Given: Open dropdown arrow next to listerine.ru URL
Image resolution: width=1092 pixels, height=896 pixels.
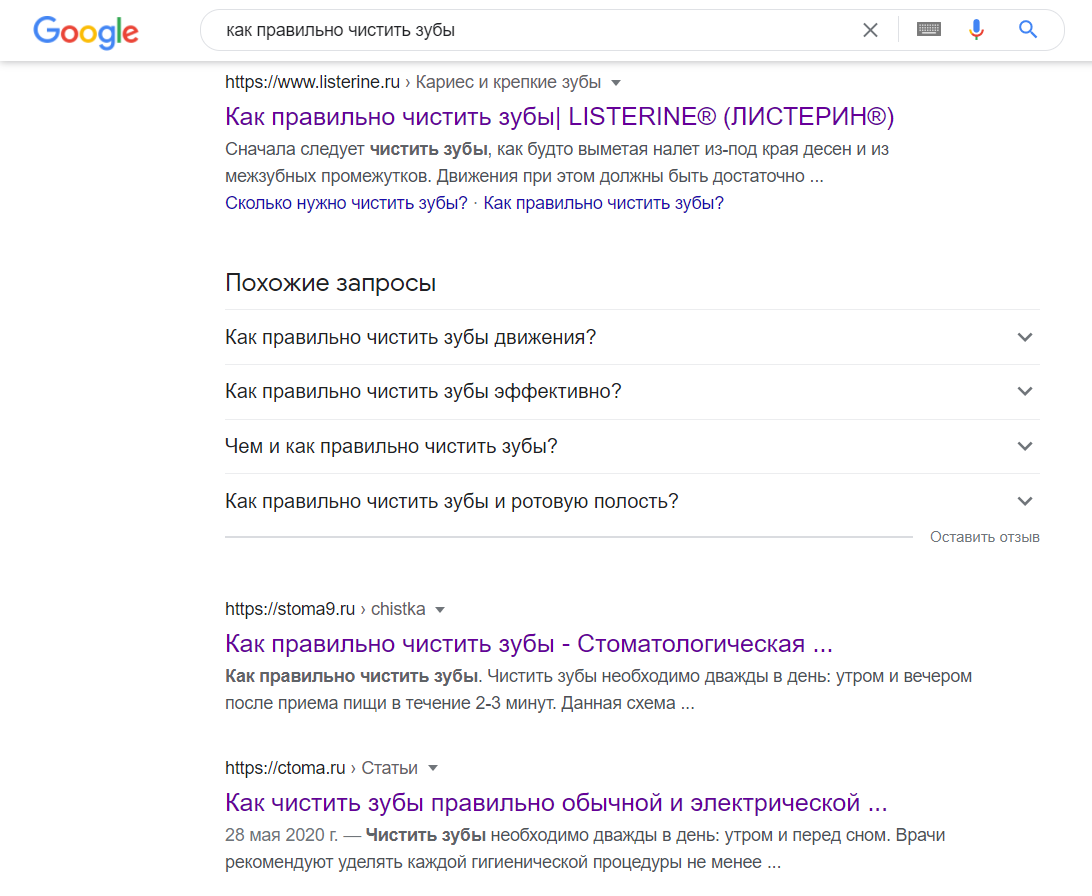Looking at the screenshot, I should coord(616,82).
